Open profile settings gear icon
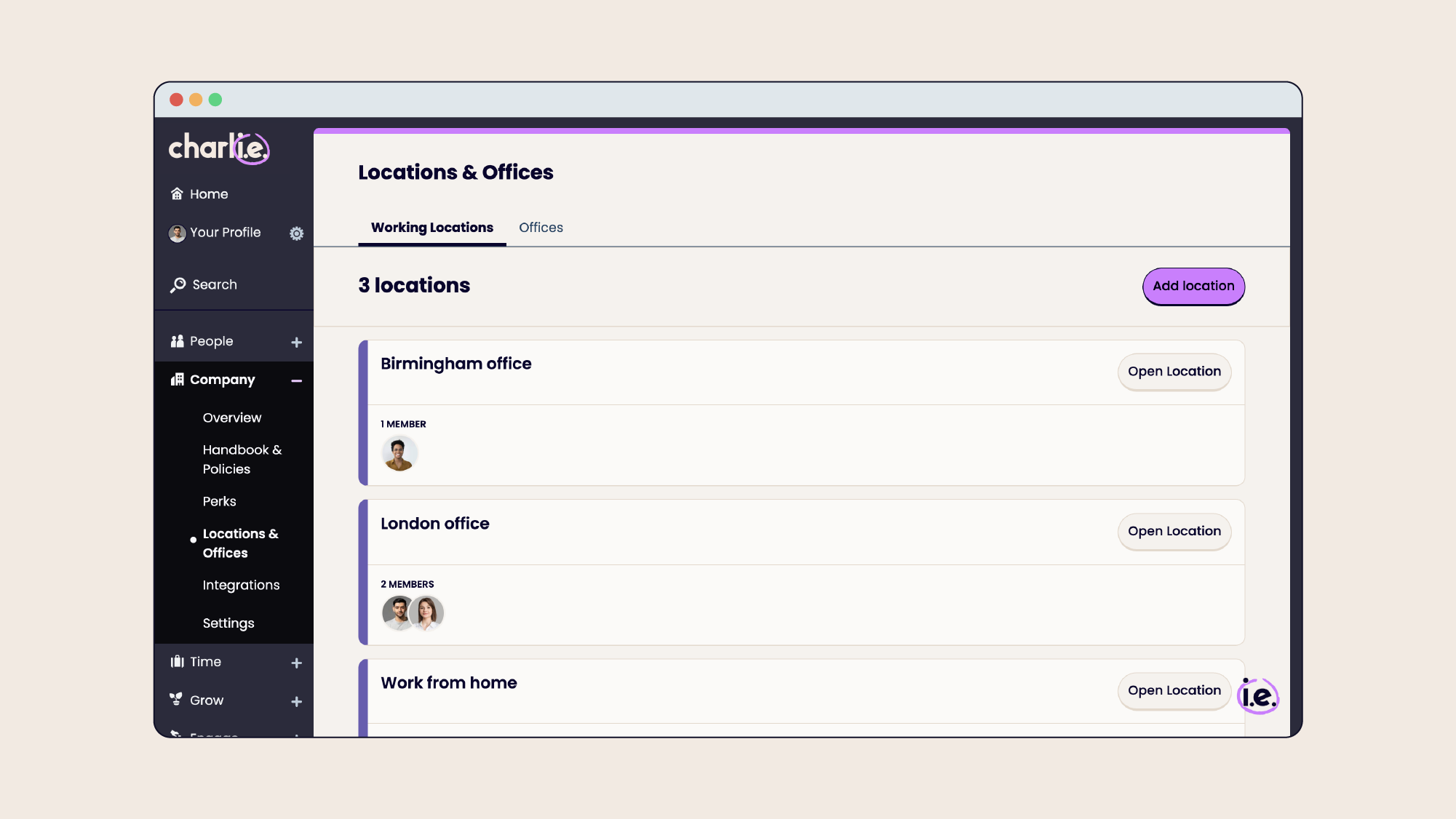The image size is (1456, 819). (x=296, y=233)
